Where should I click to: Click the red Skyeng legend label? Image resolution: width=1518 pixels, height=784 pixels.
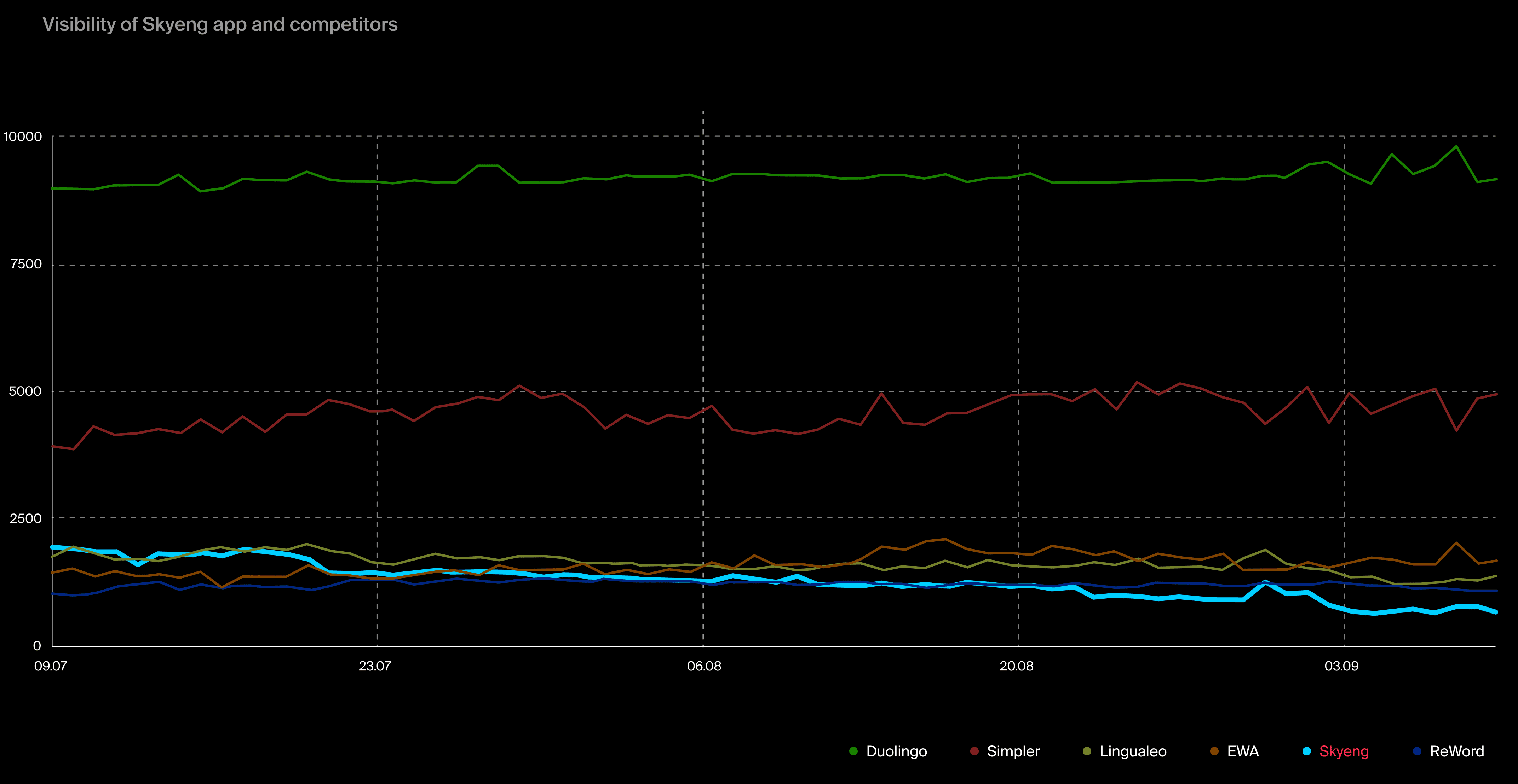[x=1344, y=751]
